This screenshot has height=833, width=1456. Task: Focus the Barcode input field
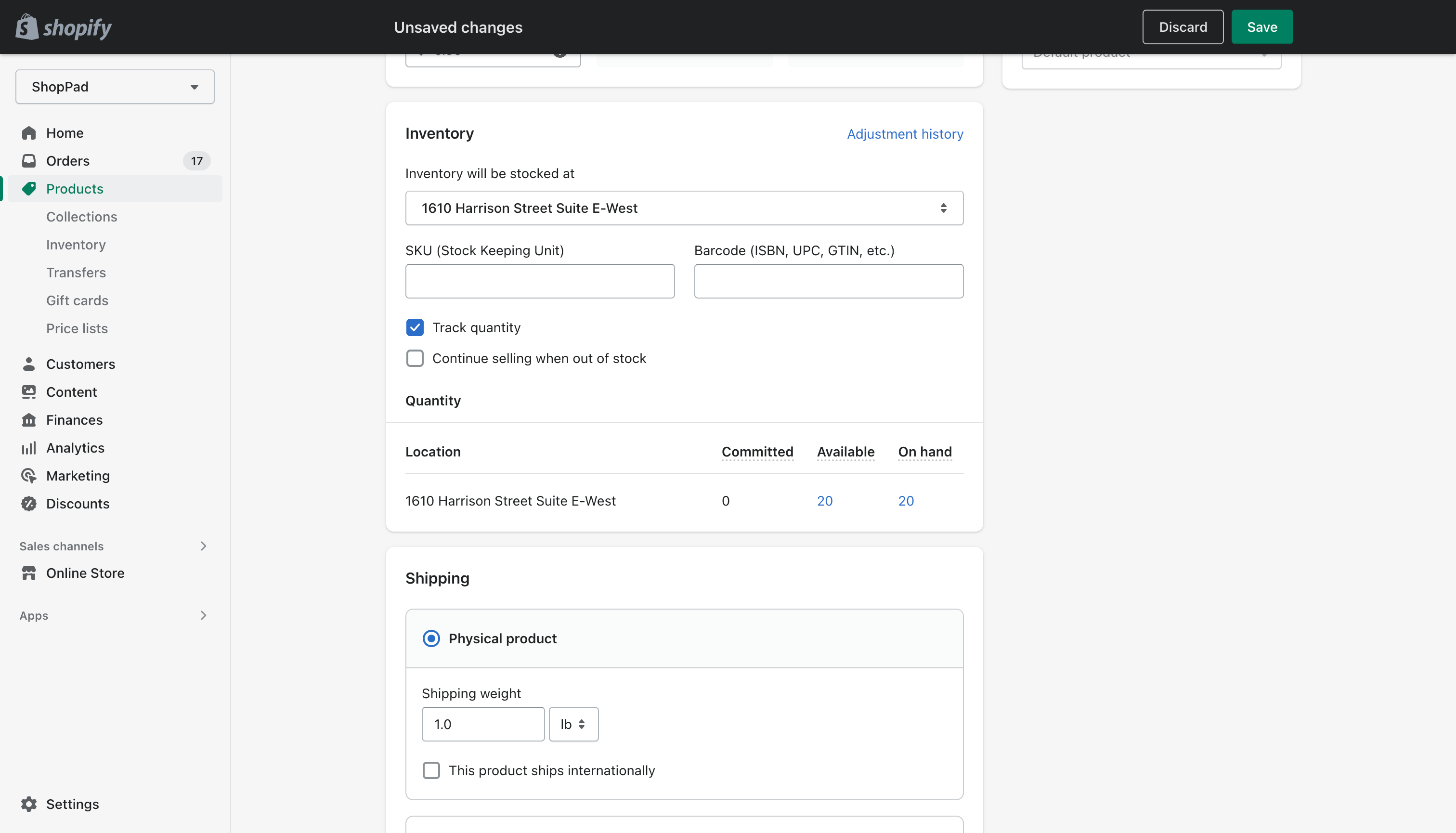829,282
